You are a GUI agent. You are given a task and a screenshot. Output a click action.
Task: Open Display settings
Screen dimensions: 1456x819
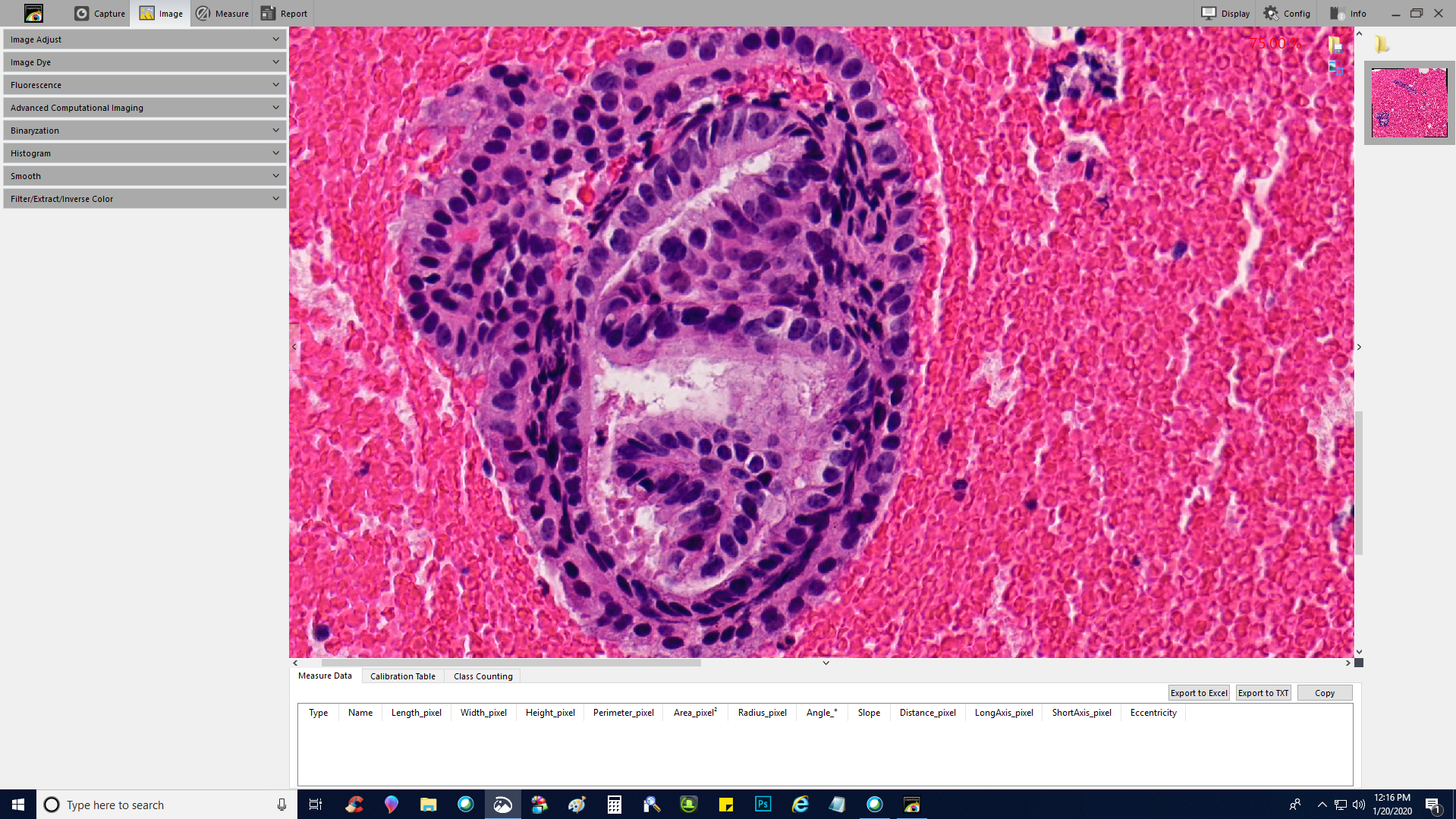1225,14
